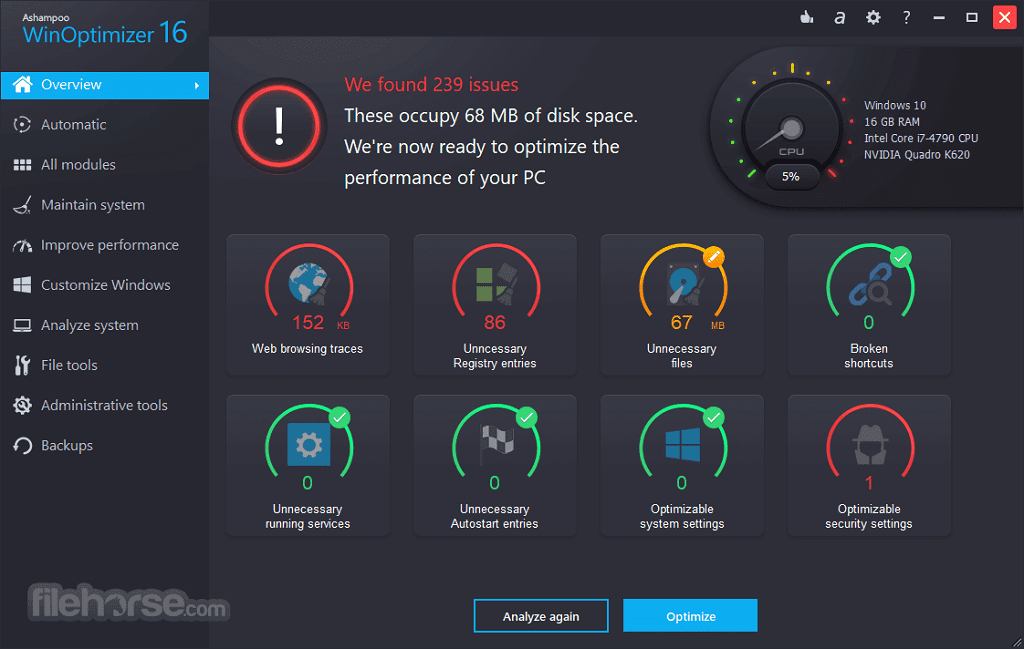The height and width of the screenshot is (649, 1024).
Task: Click the Maintain system broom icon
Action: pyautogui.click(x=22, y=205)
